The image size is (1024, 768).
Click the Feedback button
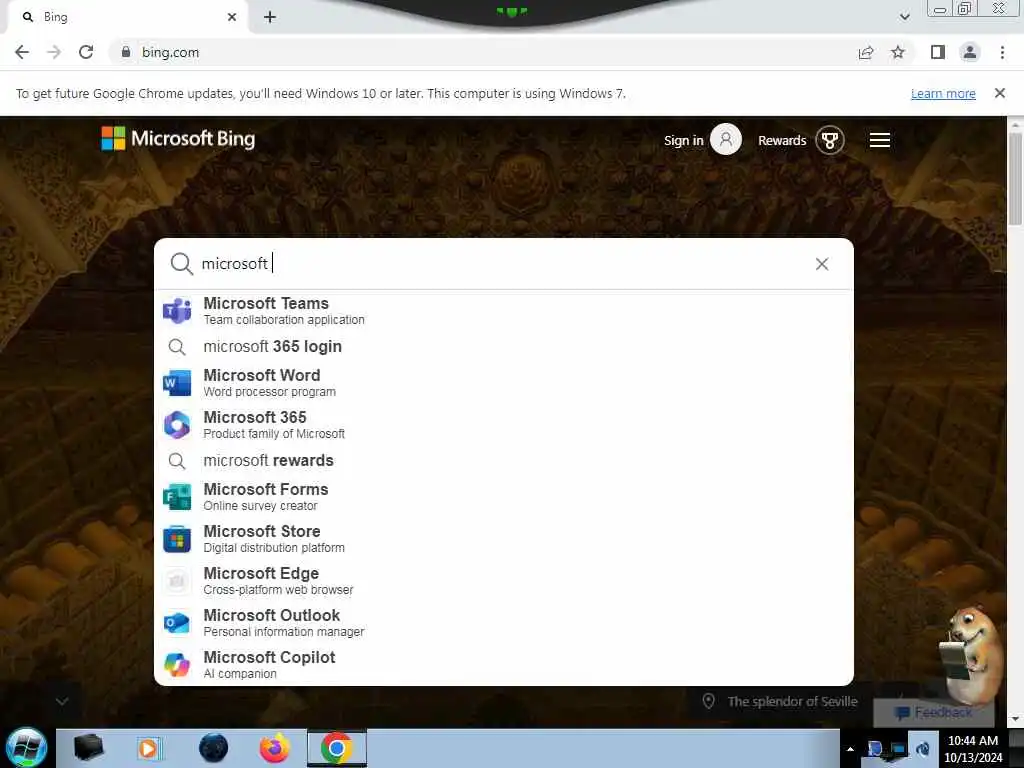click(934, 712)
